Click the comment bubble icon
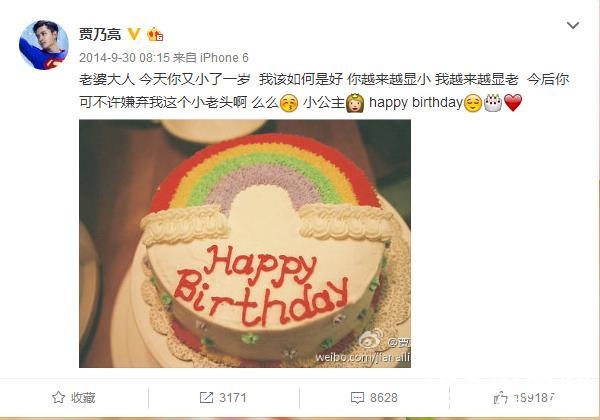The image size is (600, 420). [x=357, y=398]
